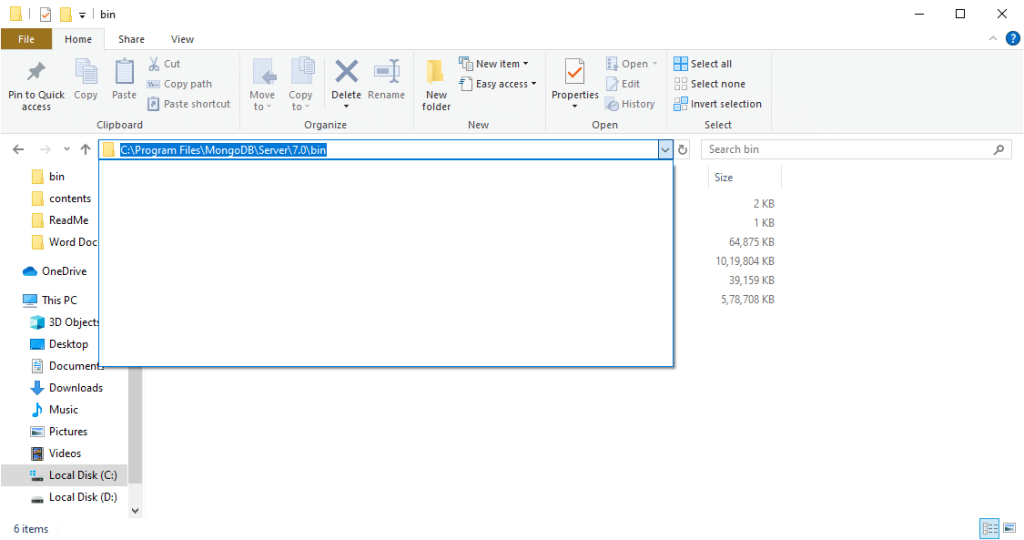Click the Cut scissors option
This screenshot has width=1024, height=540.
point(164,63)
